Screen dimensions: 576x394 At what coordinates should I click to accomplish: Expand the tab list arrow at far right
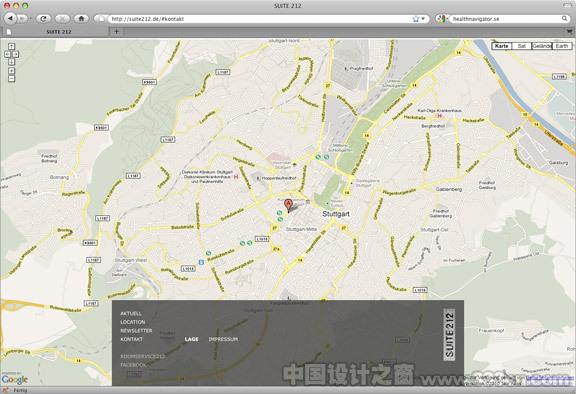point(570,32)
